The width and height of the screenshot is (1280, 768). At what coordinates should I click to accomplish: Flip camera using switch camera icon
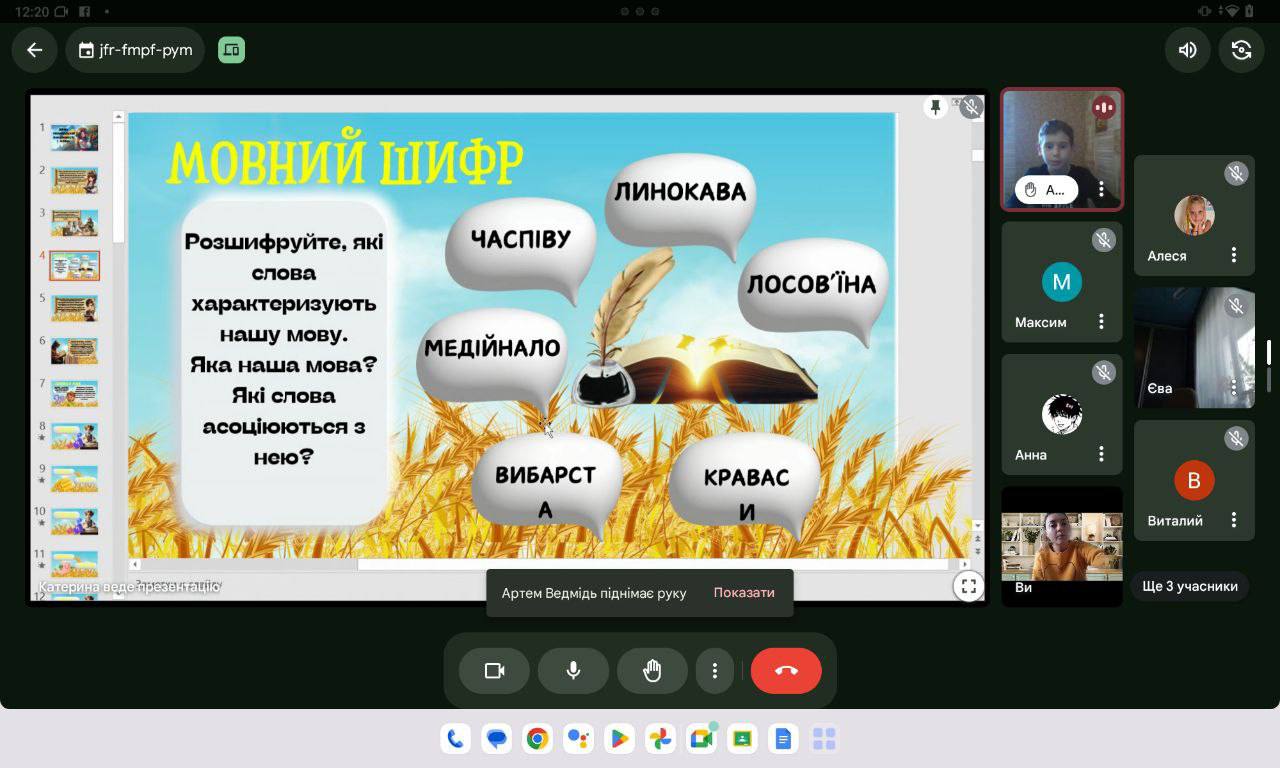(x=1241, y=50)
